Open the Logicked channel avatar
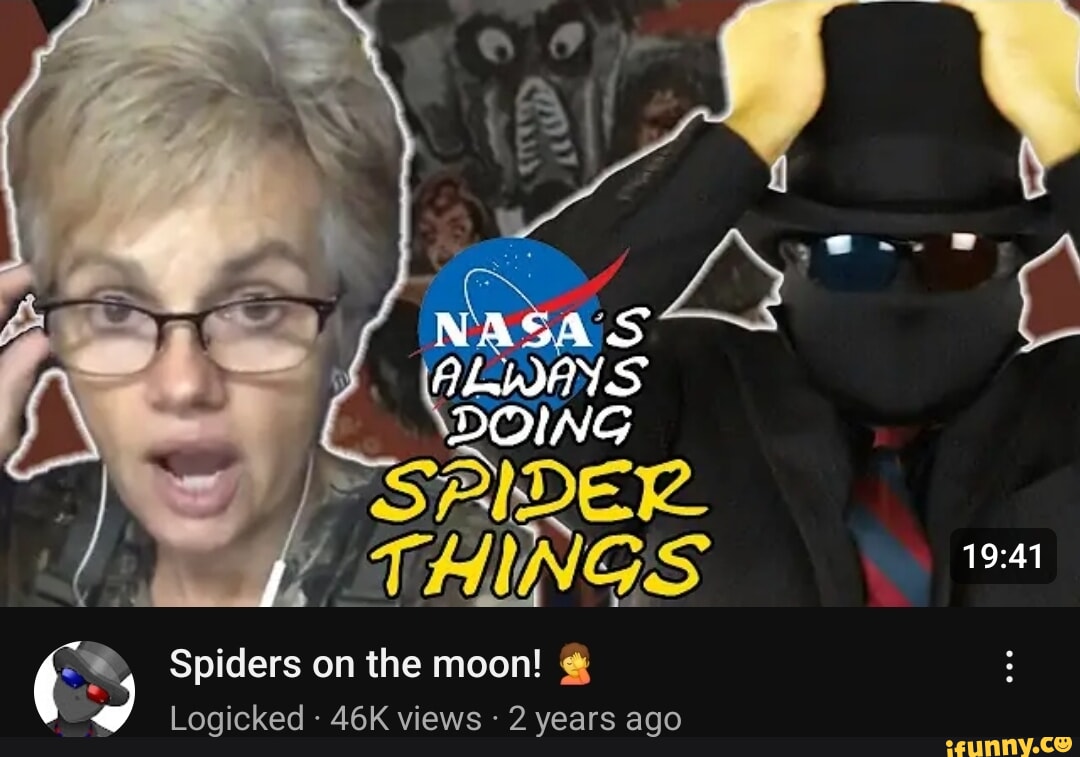Viewport: 1080px width, 757px height. [84, 689]
